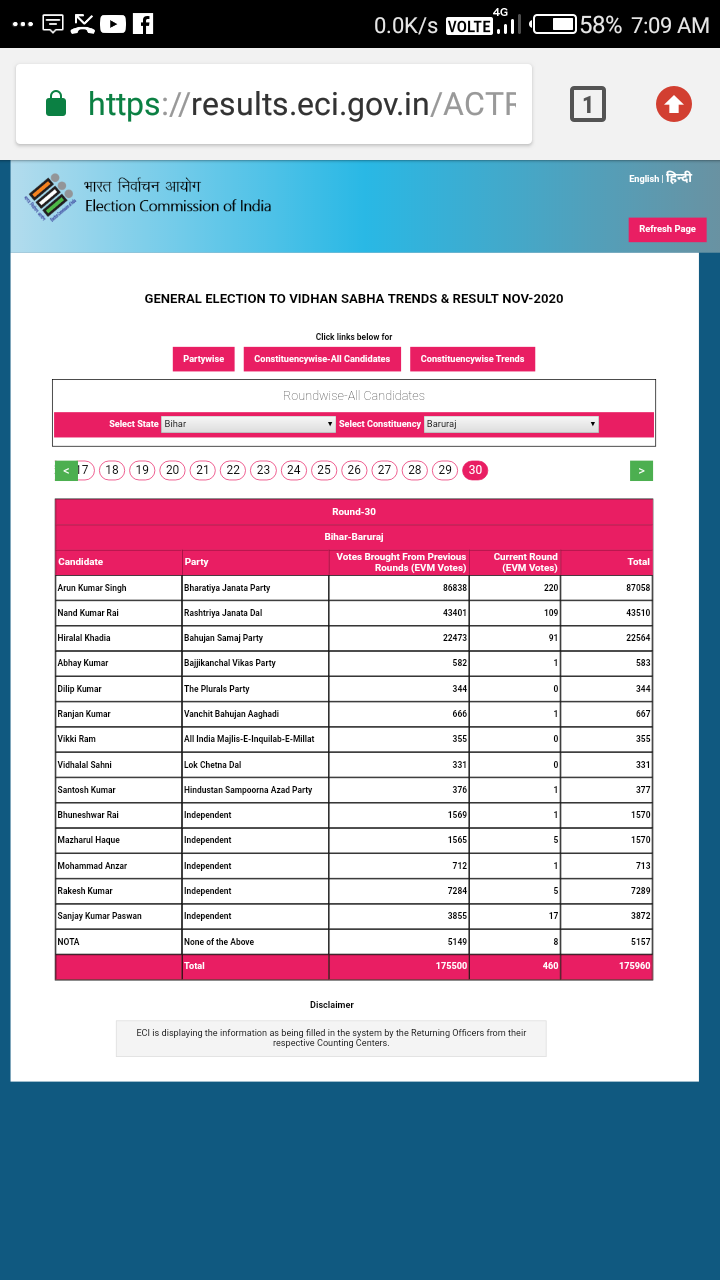Click candidate name Rakesh Kumar
Image resolution: width=720 pixels, height=1280 pixels.
[85, 891]
